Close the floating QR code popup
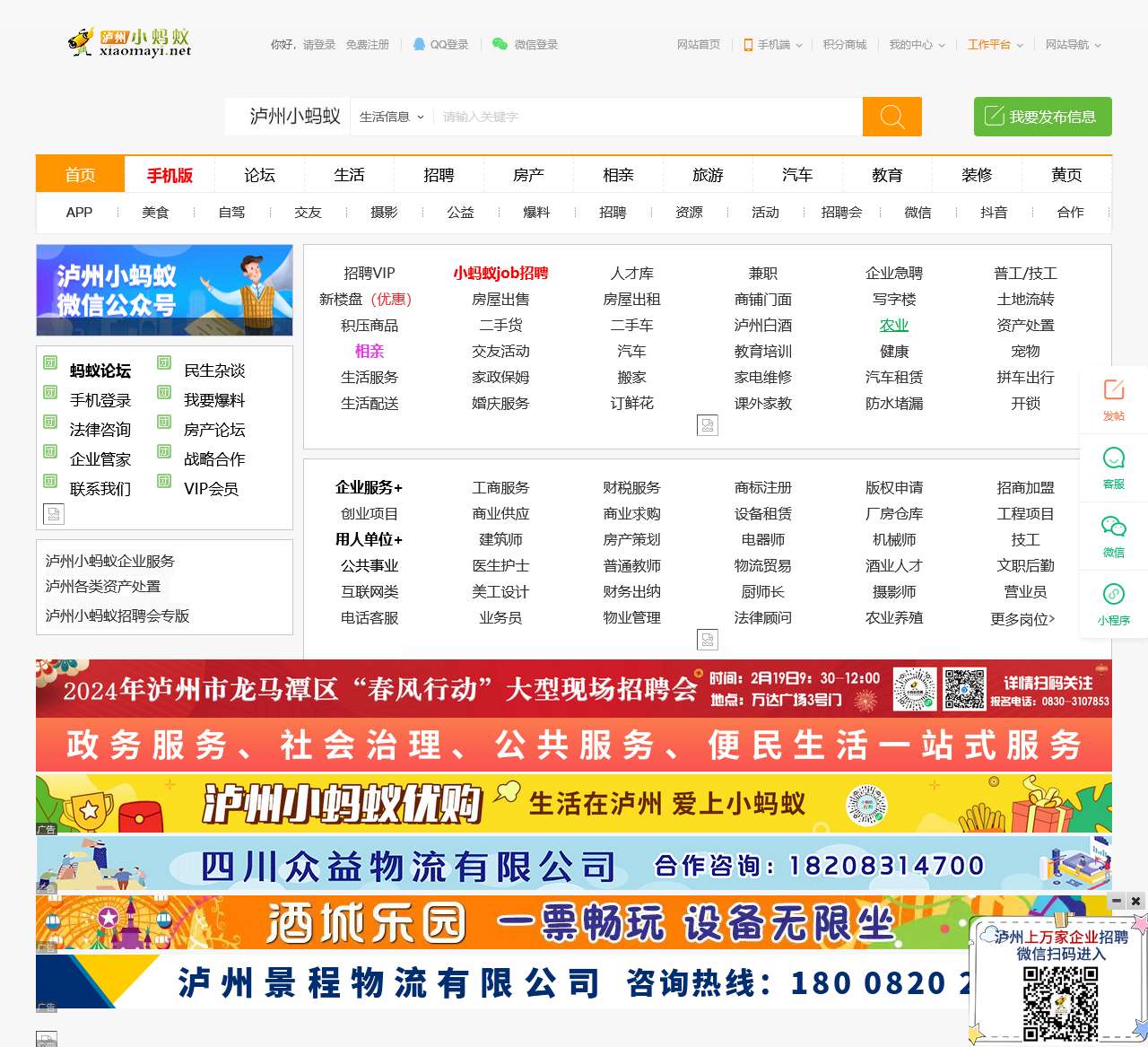 pos(1135,901)
